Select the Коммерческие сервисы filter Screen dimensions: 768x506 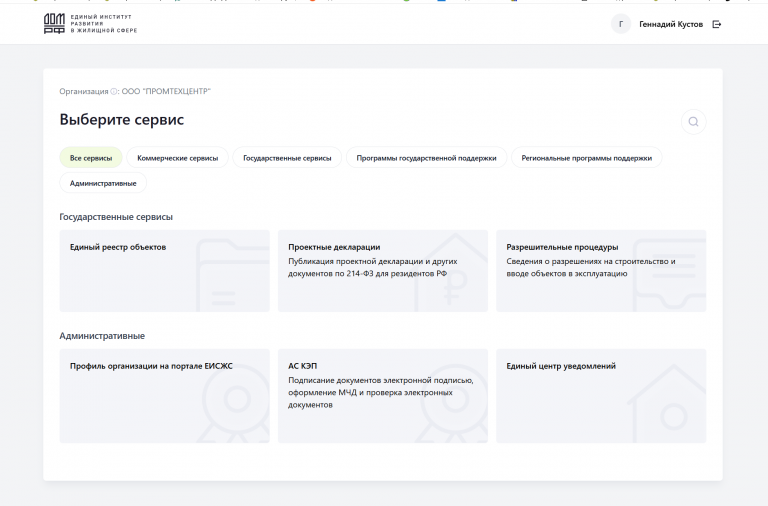pyautogui.click(x=177, y=158)
